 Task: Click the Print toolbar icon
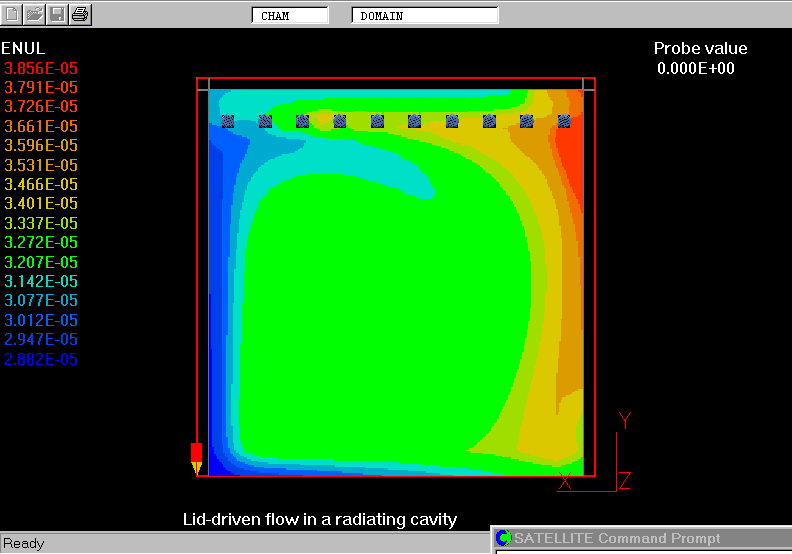pyautogui.click(x=81, y=14)
